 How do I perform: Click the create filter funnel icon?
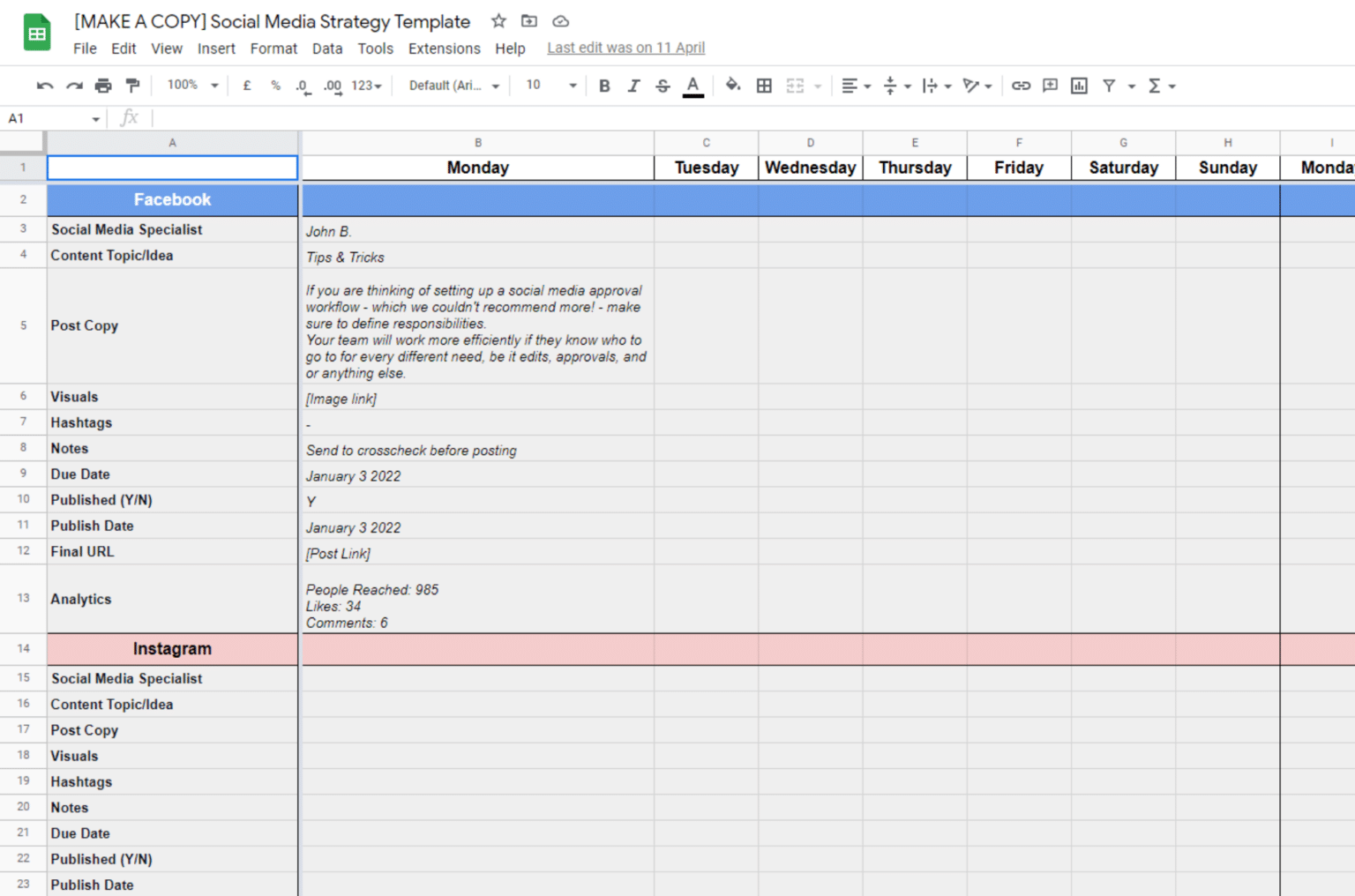point(1109,86)
